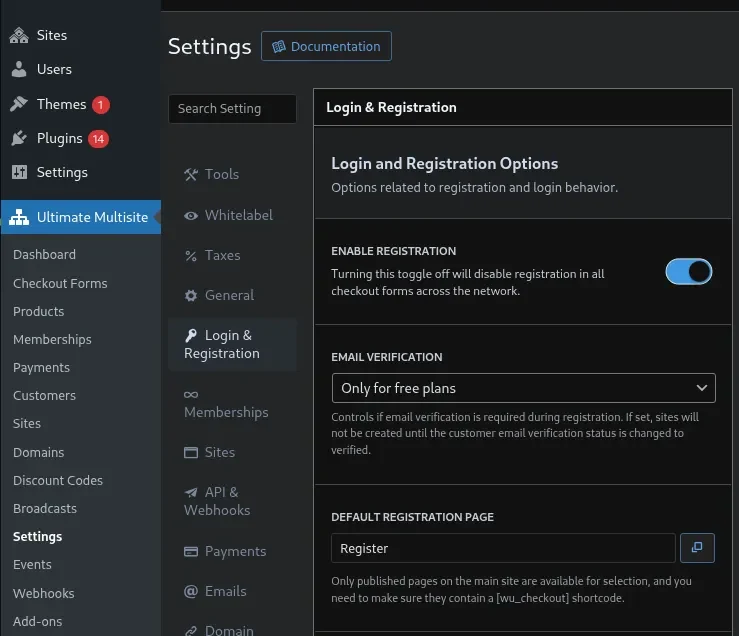The height and width of the screenshot is (636, 739).
Task: Open the Email Verification dropdown
Action: pyautogui.click(x=523, y=388)
